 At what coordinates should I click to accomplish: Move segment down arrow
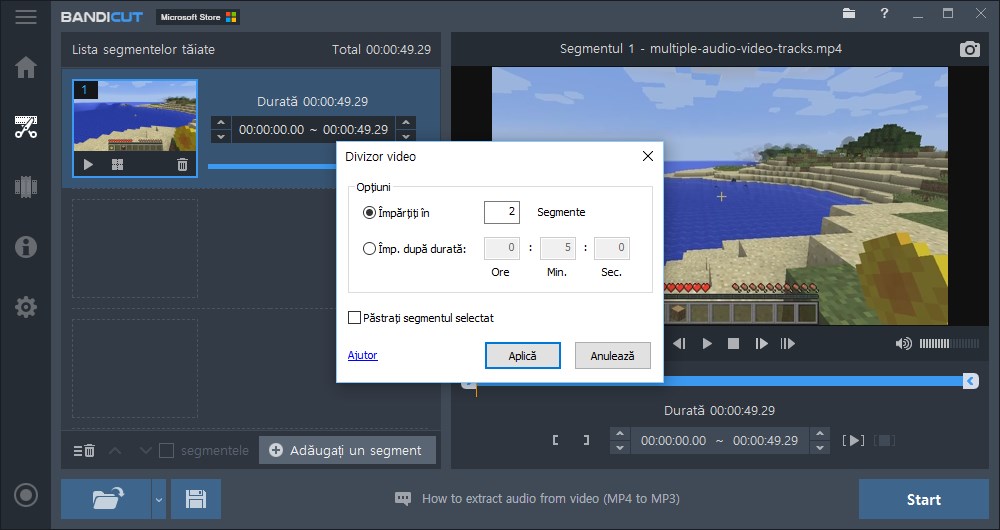(145, 450)
